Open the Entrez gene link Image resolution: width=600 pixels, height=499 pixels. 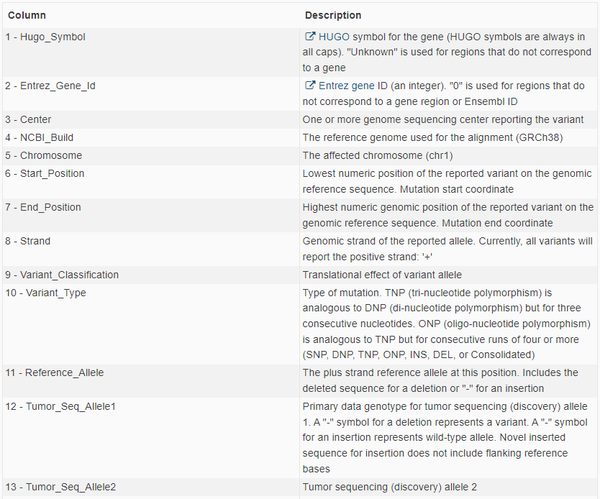click(344, 86)
